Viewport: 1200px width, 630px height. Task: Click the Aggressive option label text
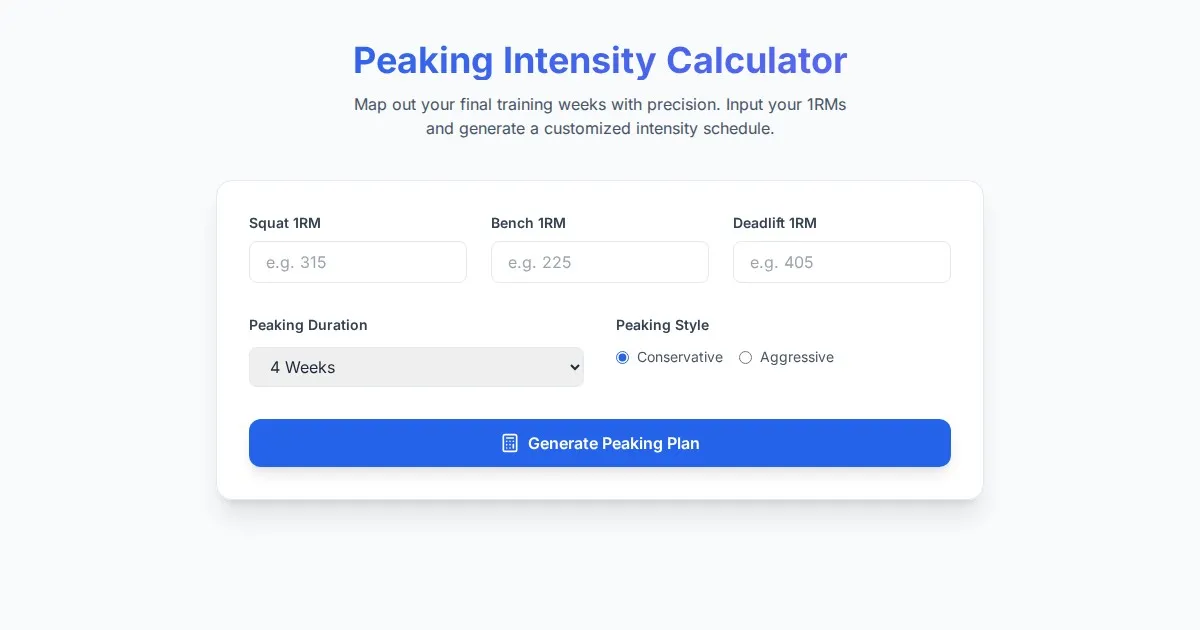point(797,357)
